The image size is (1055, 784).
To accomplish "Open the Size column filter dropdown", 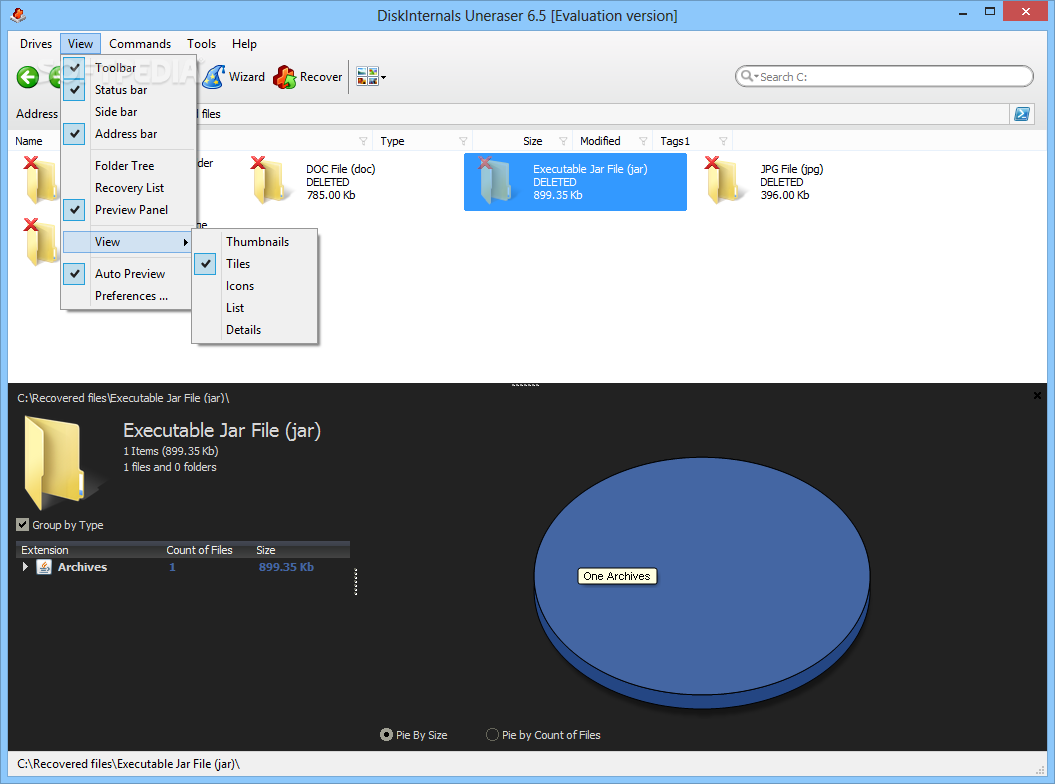I will coord(563,141).
